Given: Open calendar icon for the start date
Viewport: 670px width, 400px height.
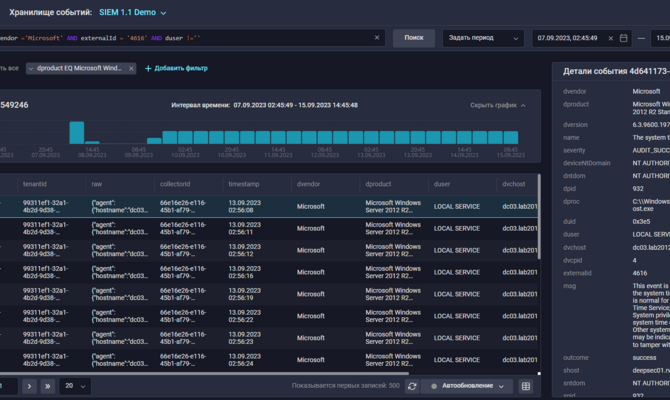Looking at the screenshot, I should pos(624,38).
